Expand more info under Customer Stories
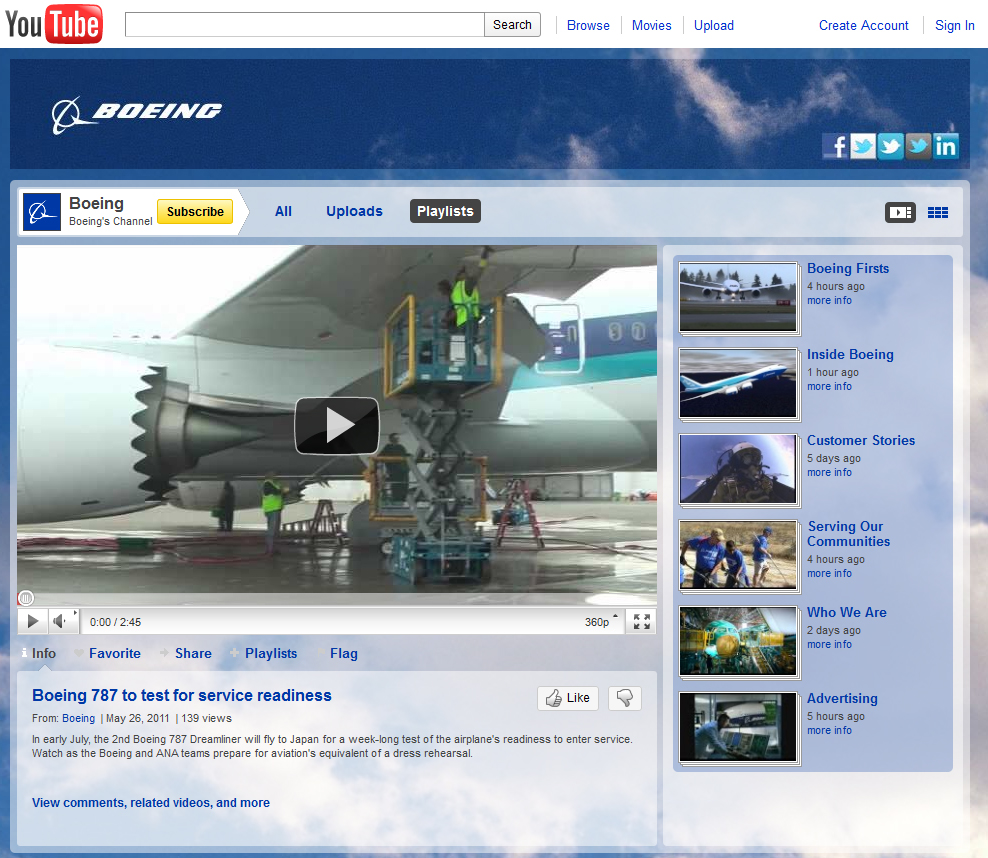This screenshot has width=988, height=858. pos(829,472)
